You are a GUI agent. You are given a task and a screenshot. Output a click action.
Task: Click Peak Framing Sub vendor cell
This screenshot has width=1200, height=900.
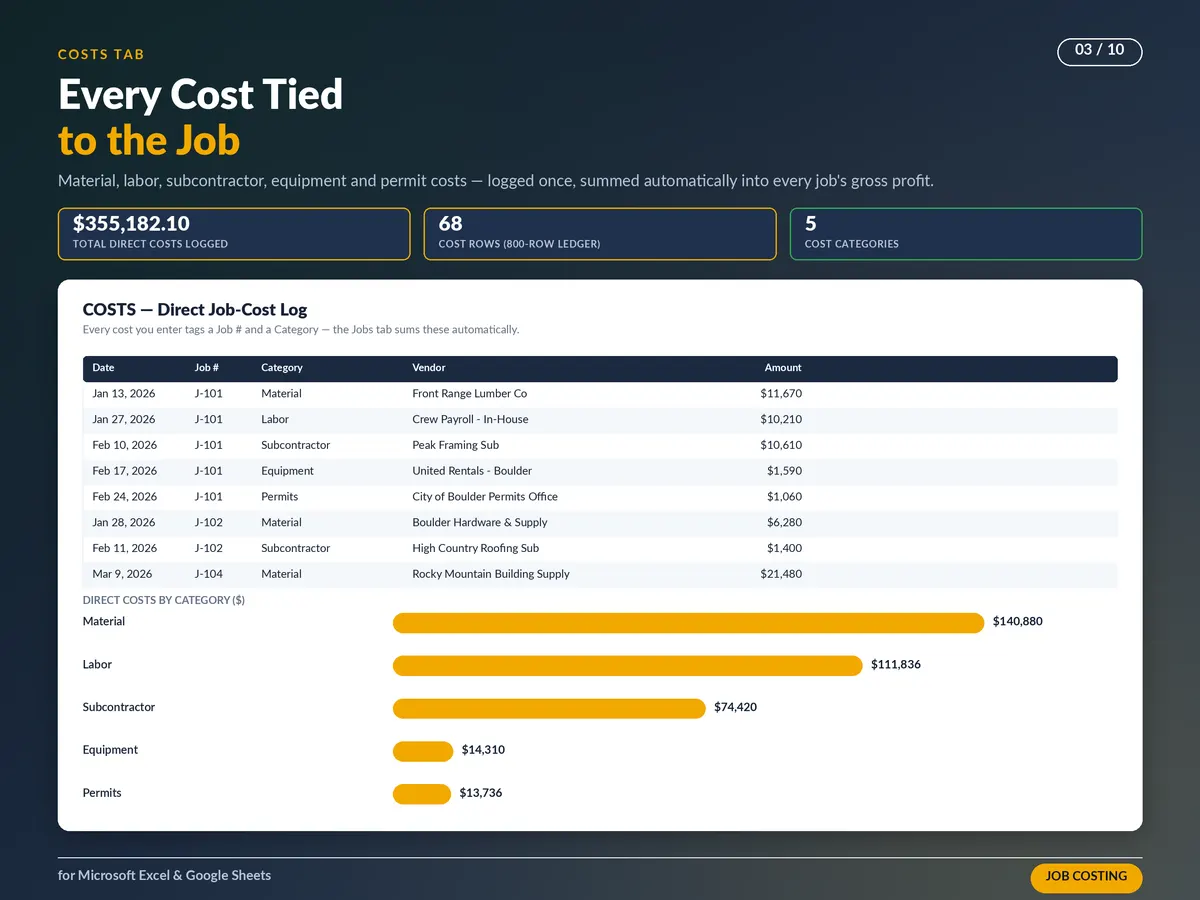pos(455,445)
